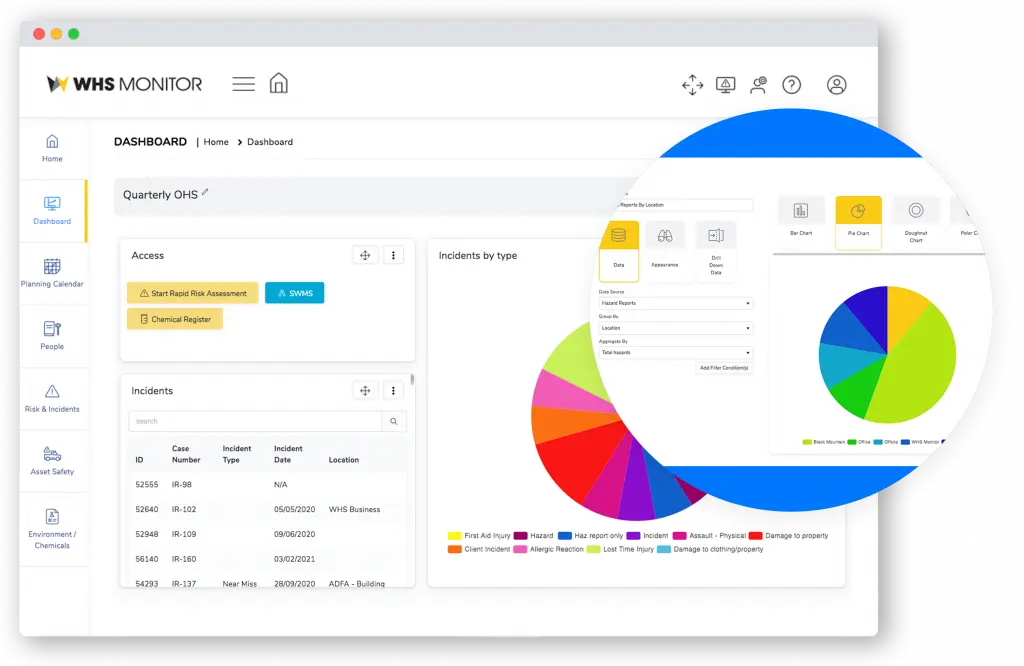Open the Environment / Chemicals section
Viewport: 1024px width, 666px height.
pyautogui.click(x=51, y=527)
